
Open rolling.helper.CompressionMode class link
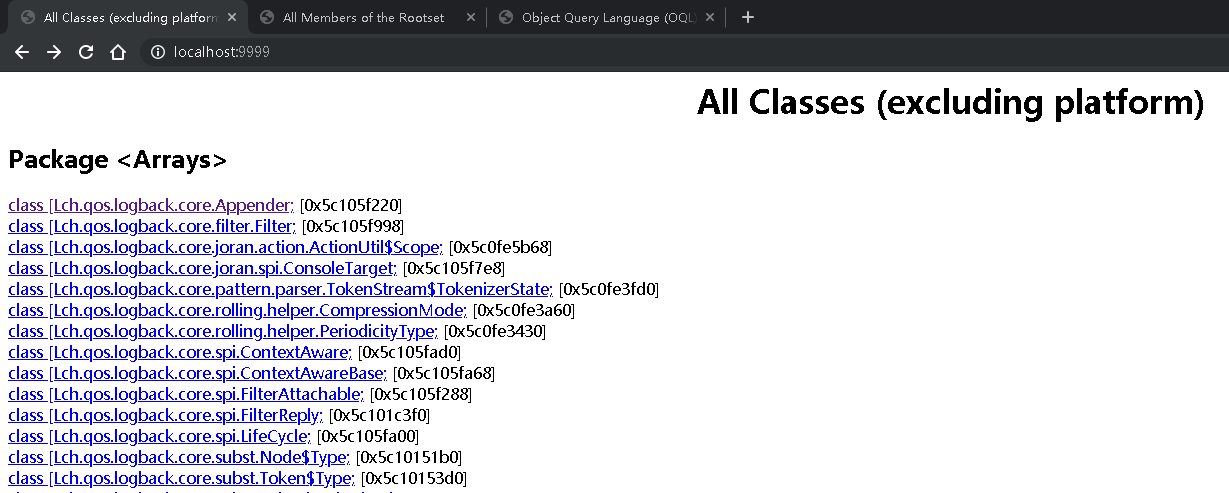[x=237, y=310]
